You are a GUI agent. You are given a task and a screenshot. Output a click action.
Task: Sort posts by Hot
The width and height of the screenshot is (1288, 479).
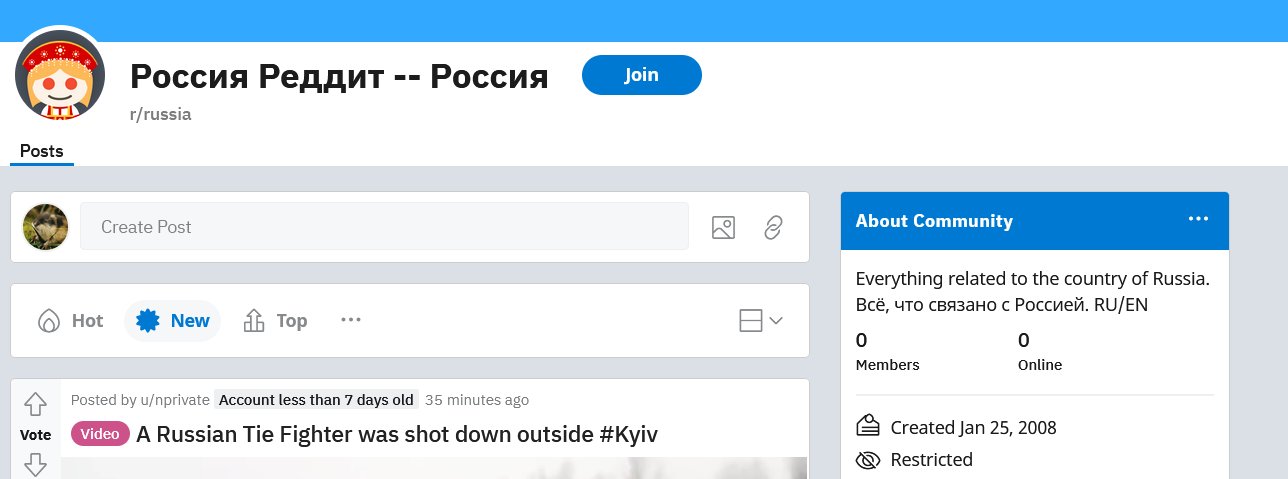click(x=71, y=321)
